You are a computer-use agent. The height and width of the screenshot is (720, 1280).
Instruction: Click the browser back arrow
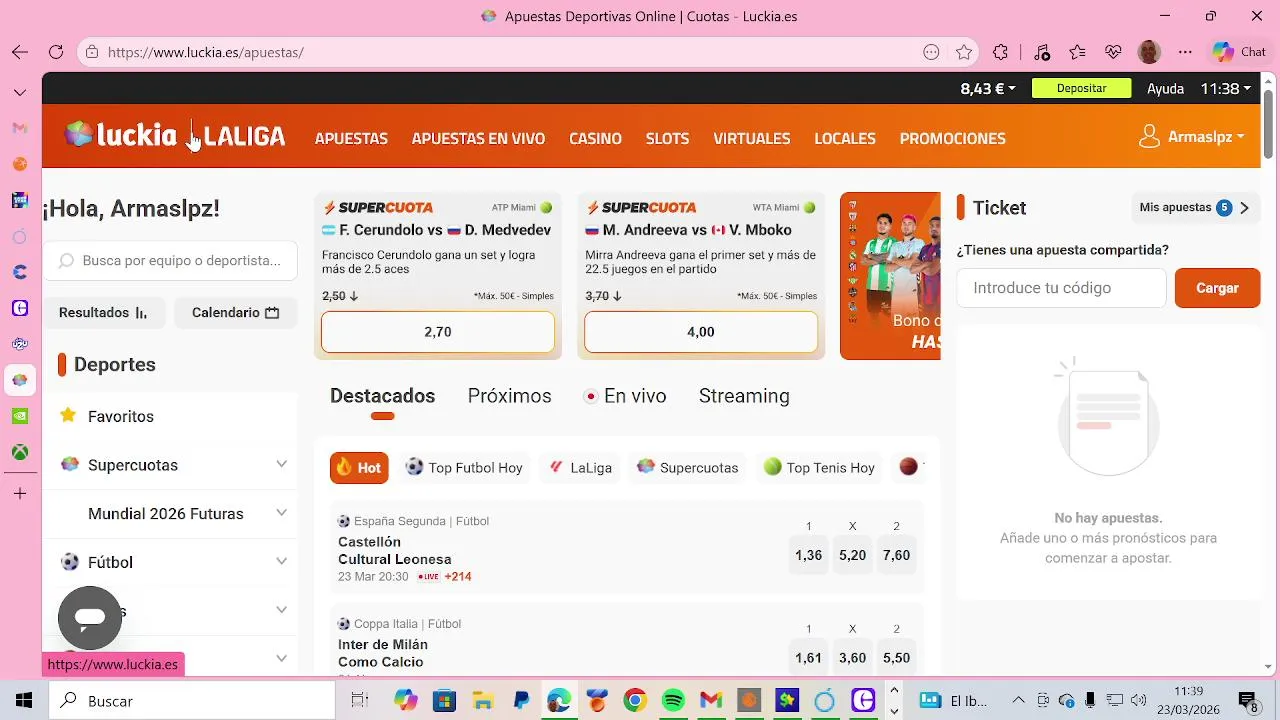[x=20, y=52]
